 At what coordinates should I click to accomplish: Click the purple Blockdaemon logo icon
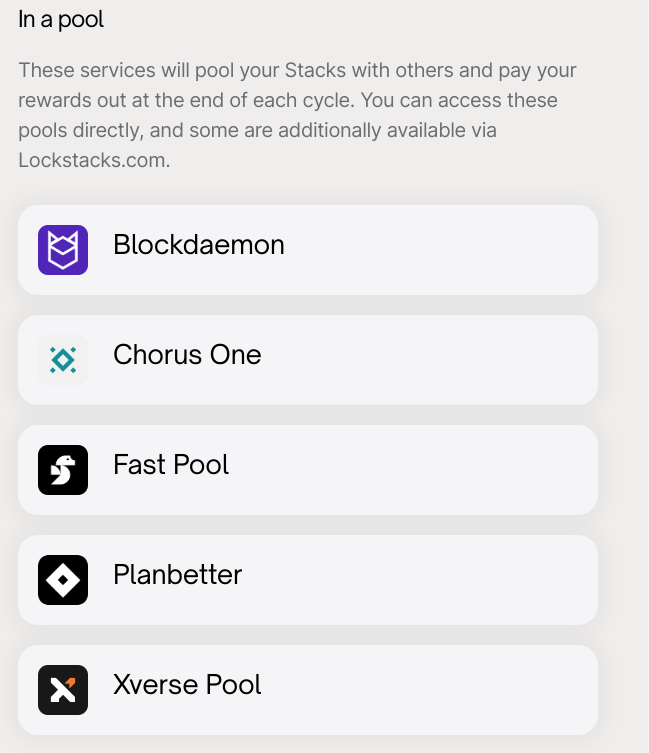click(63, 250)
